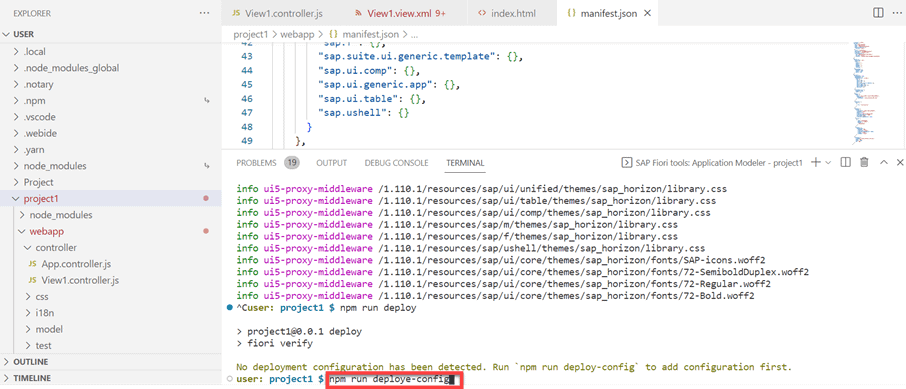The image size is (906, 389).
Task: Expand the top-level node_modules folder
Action: 110,166
